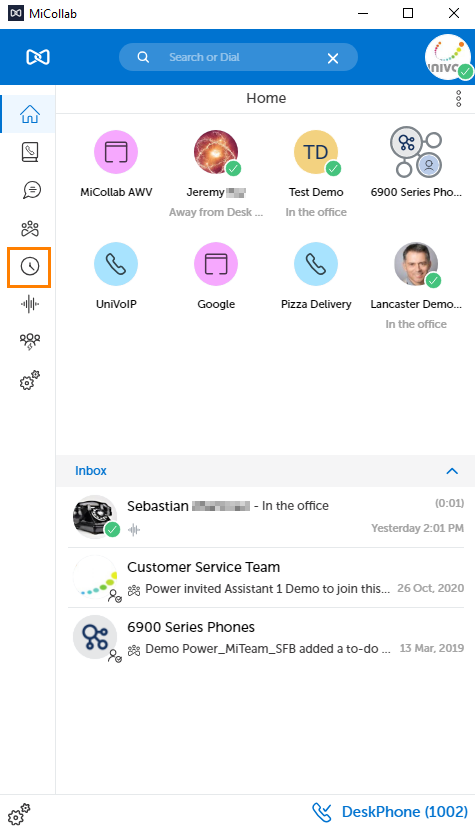Clear the search field with X
This screenshot has width=475, height=831.
tap(332, 58)
